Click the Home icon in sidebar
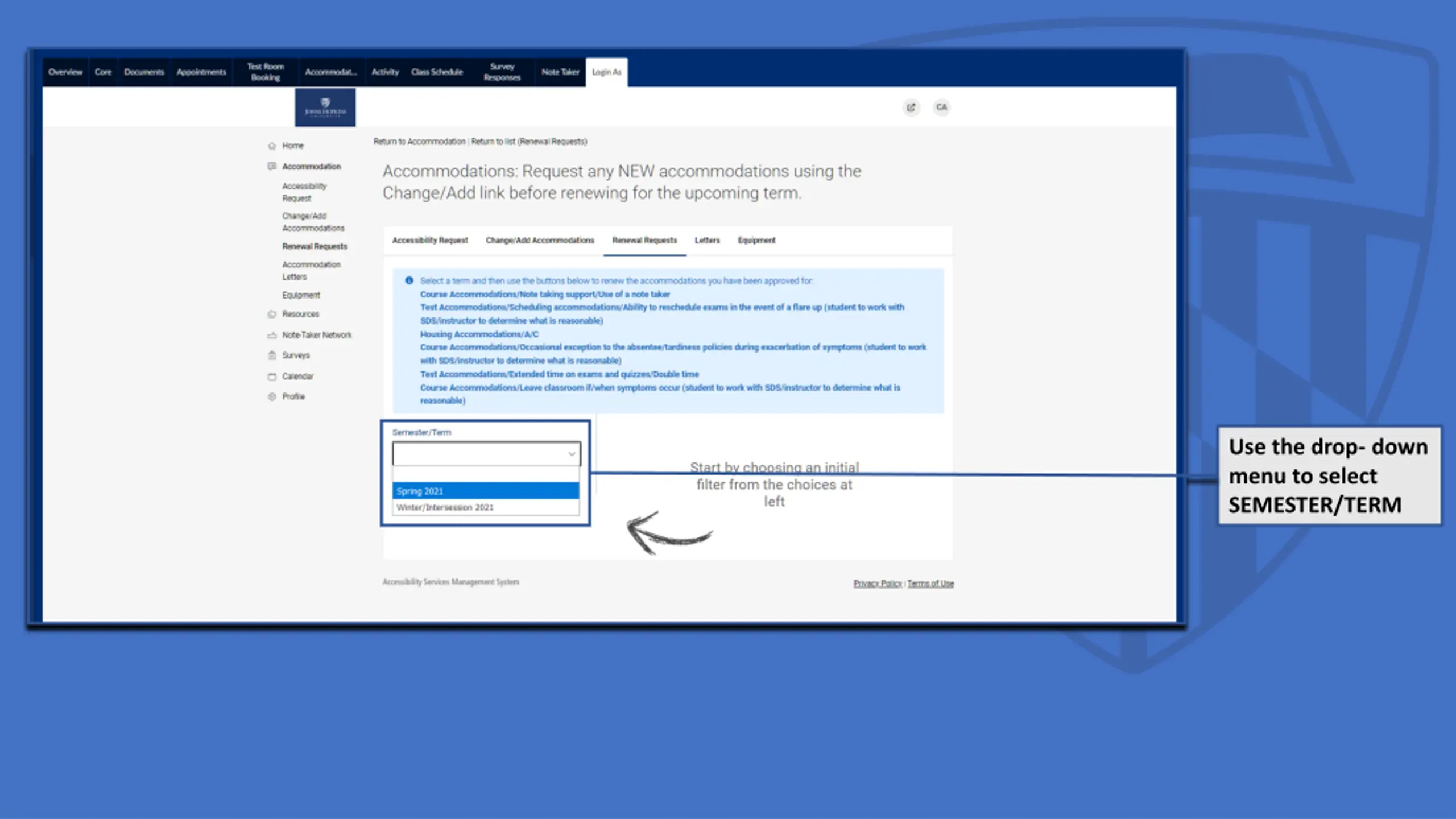The image size is (1456, 819). 272,146
